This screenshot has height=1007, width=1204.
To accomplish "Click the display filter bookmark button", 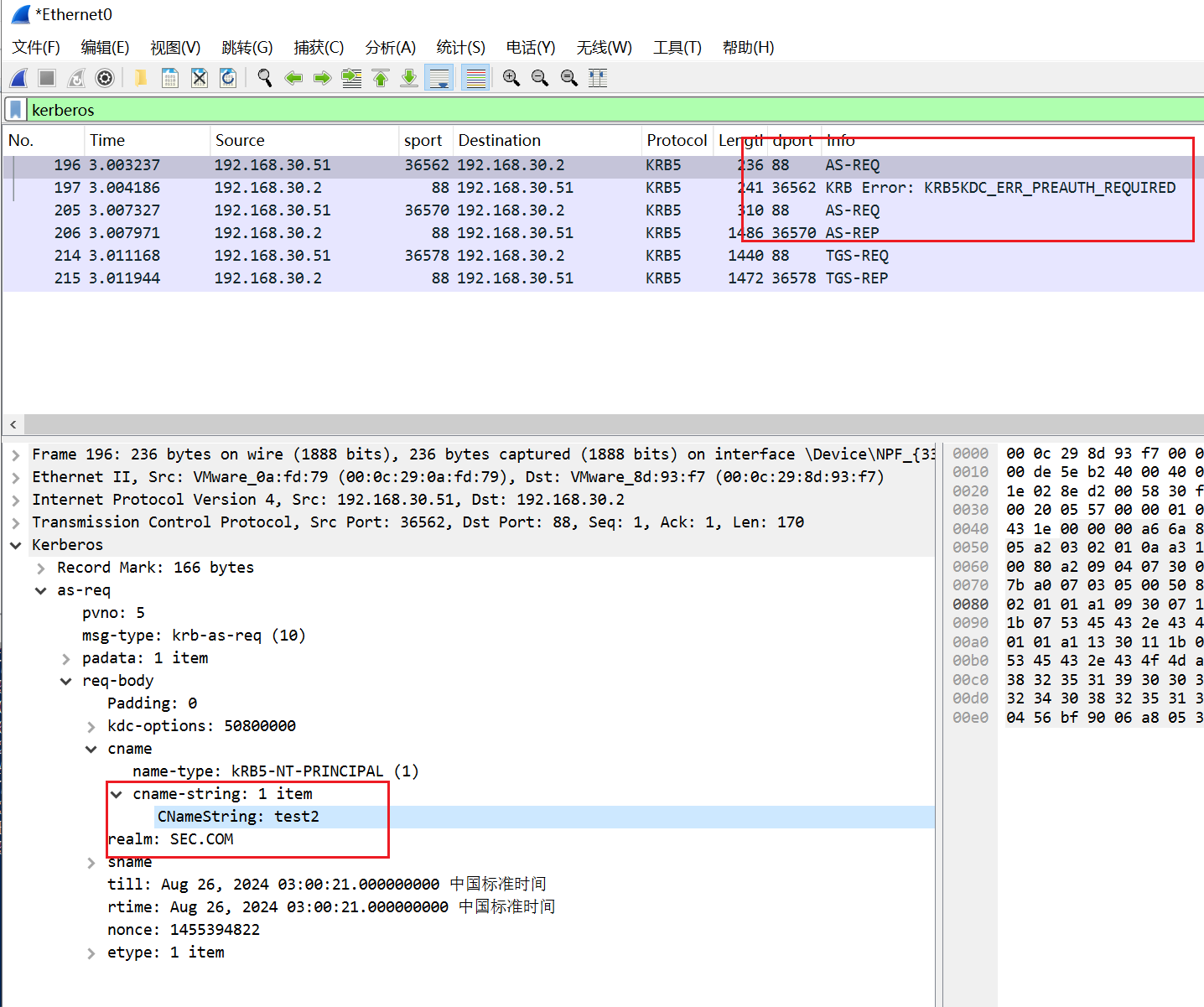I will tap(15, 110).
